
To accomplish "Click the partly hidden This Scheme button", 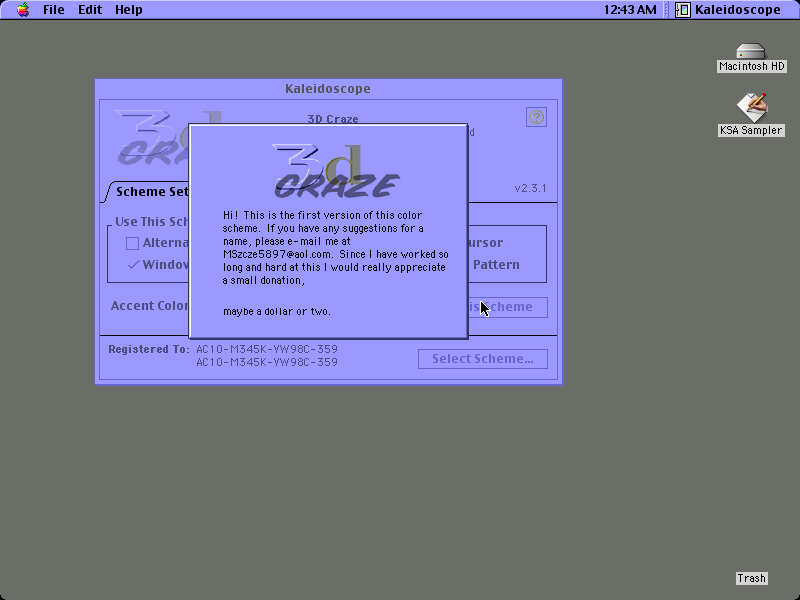I will tap(508, 307).
